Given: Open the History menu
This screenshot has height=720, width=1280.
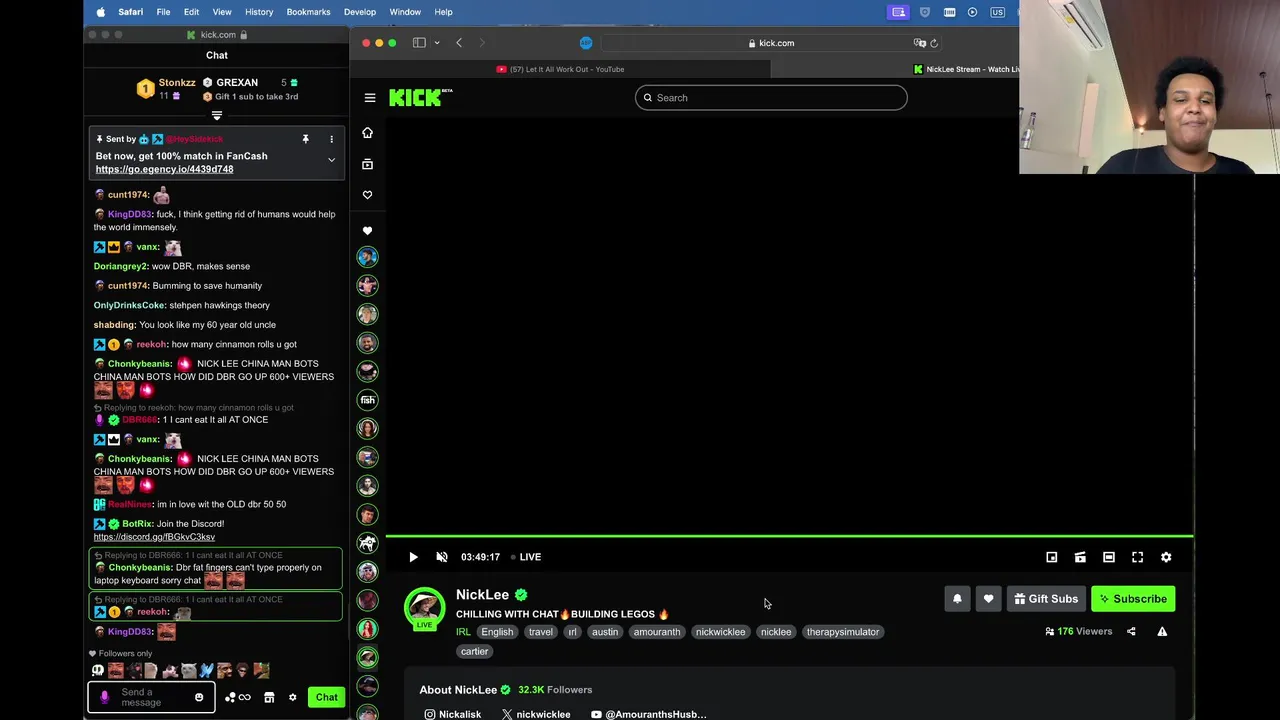Looking at the screenshot, I should pyautogui.click(x=259, y=12).
